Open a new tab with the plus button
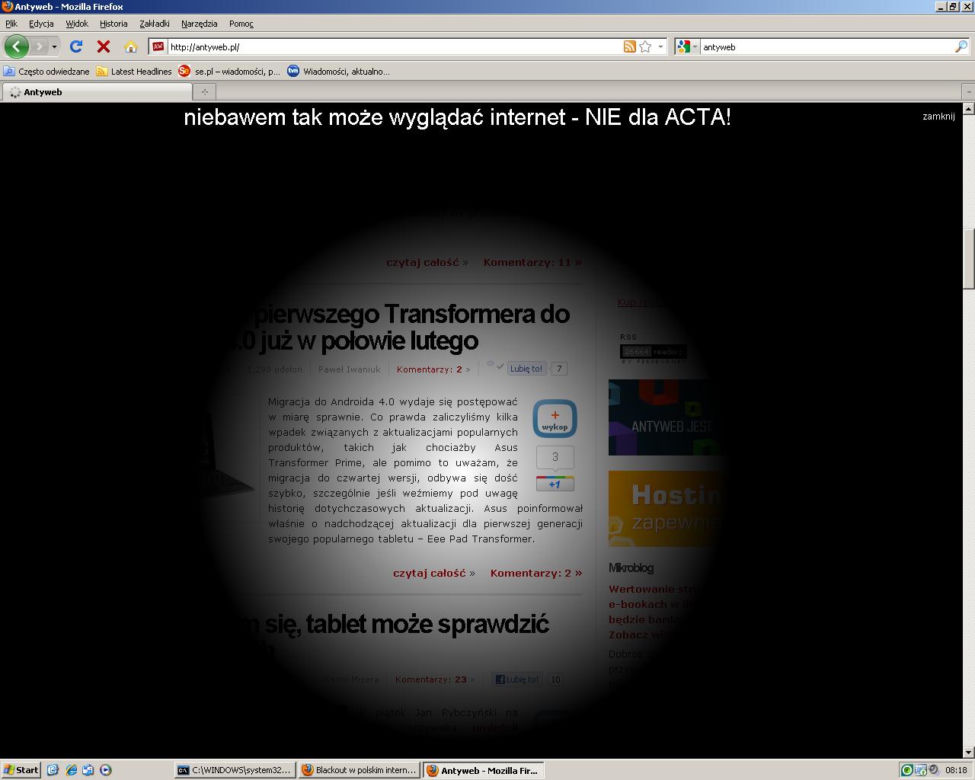The width and height of the screenshot is (975, 780). pos(204,92)
